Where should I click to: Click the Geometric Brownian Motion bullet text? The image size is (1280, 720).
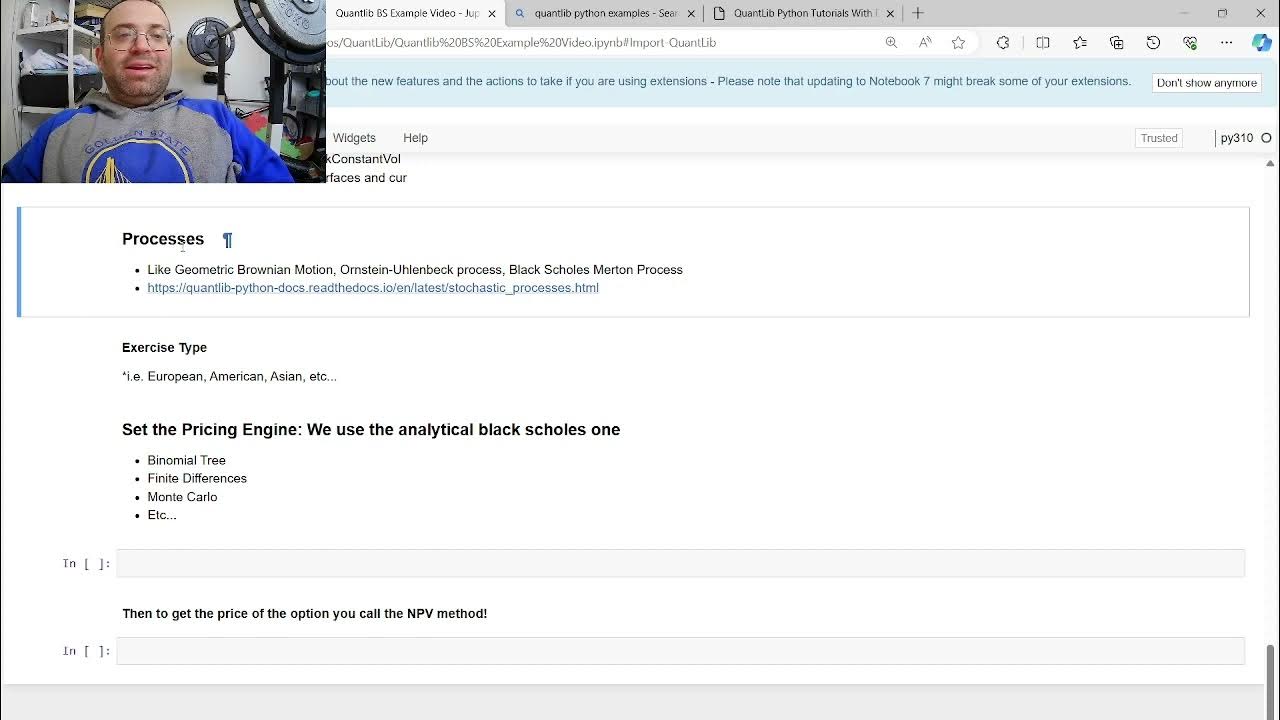point(415,270)
